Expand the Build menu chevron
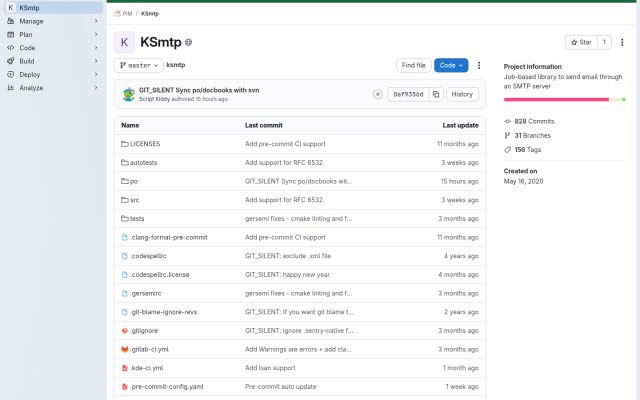 point(96,61)
